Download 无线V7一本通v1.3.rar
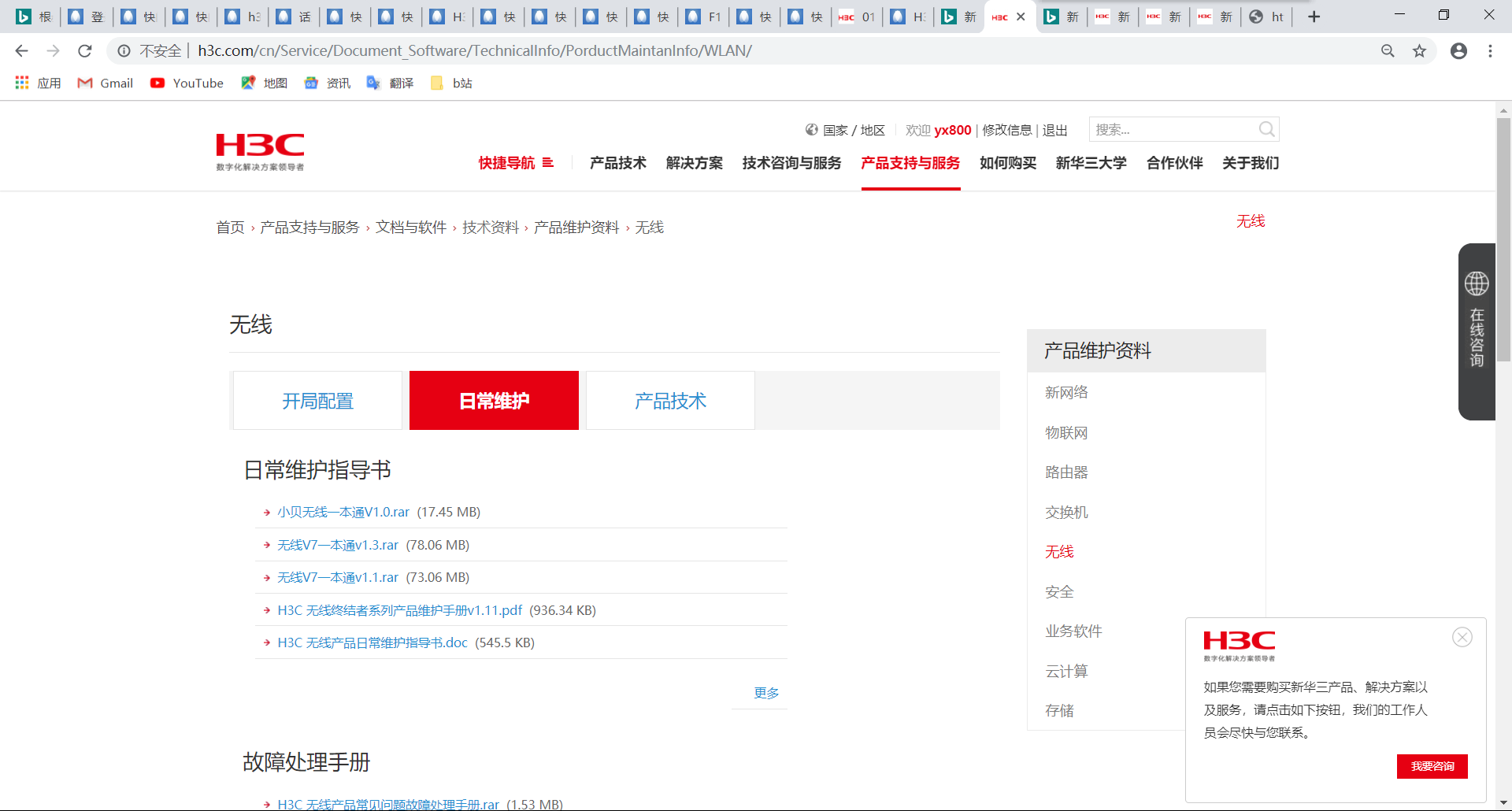 click(338, 545)
